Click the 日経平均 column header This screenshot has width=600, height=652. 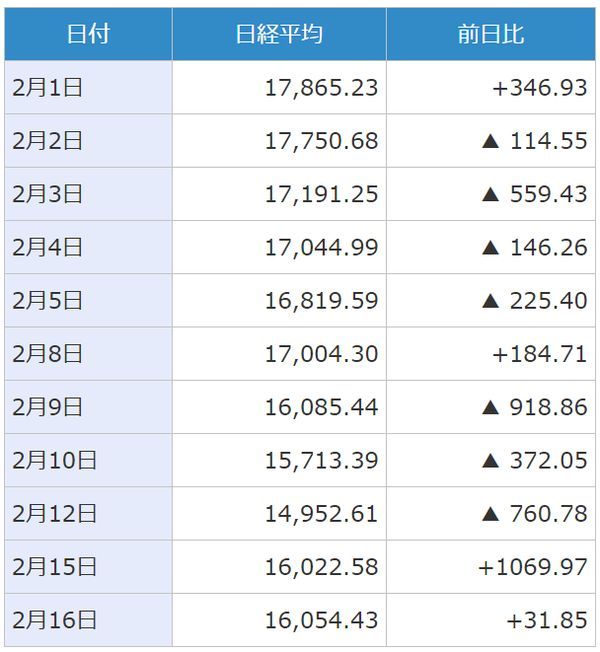pyautogui.click(x=279, y=34)
